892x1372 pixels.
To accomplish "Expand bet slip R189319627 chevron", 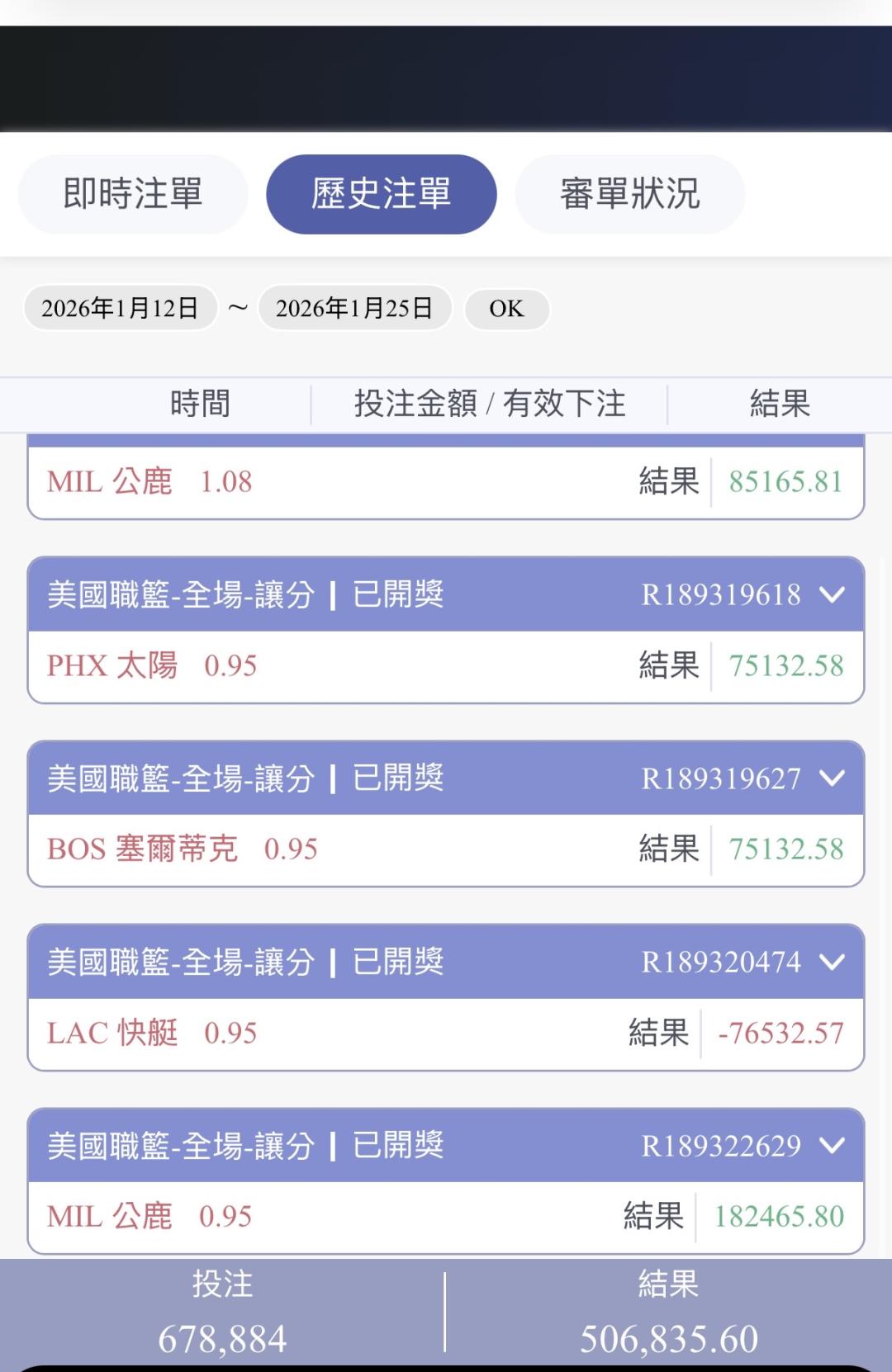I will tap(833, 778).
